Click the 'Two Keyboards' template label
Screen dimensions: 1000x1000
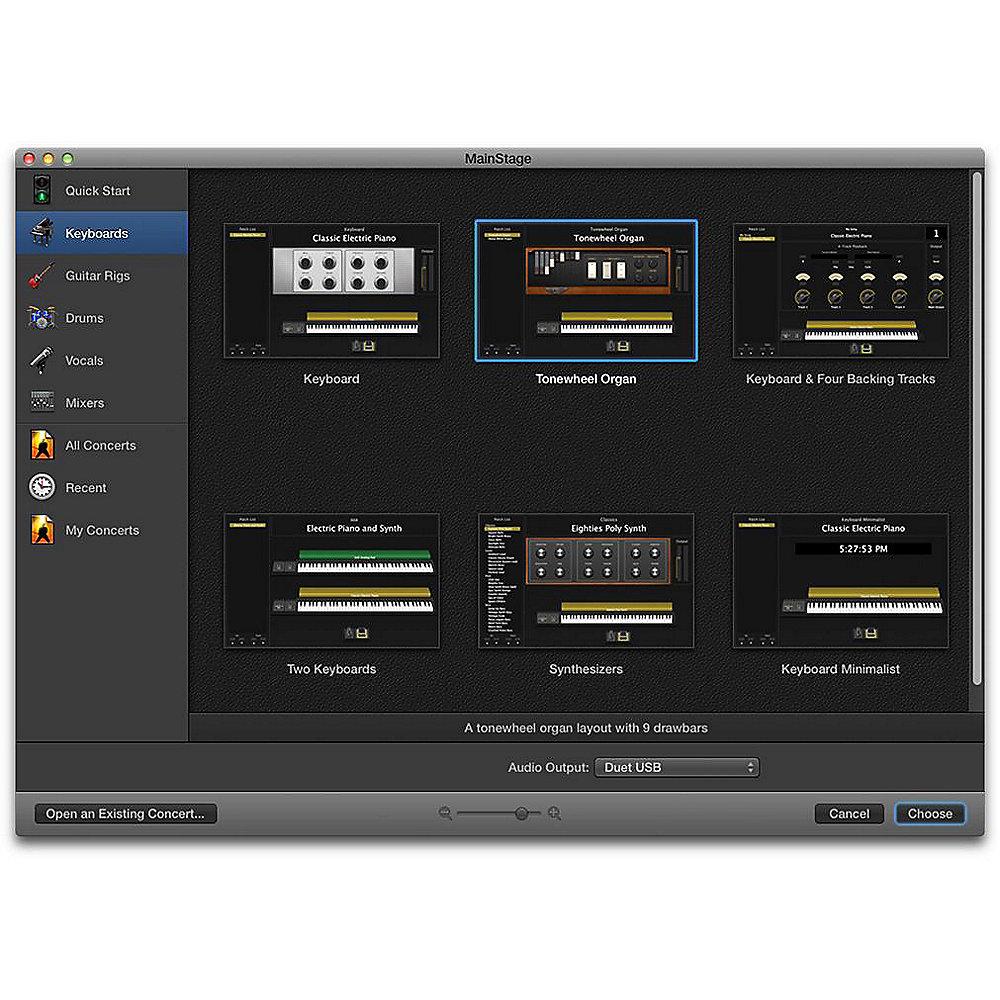pos(331,669)
